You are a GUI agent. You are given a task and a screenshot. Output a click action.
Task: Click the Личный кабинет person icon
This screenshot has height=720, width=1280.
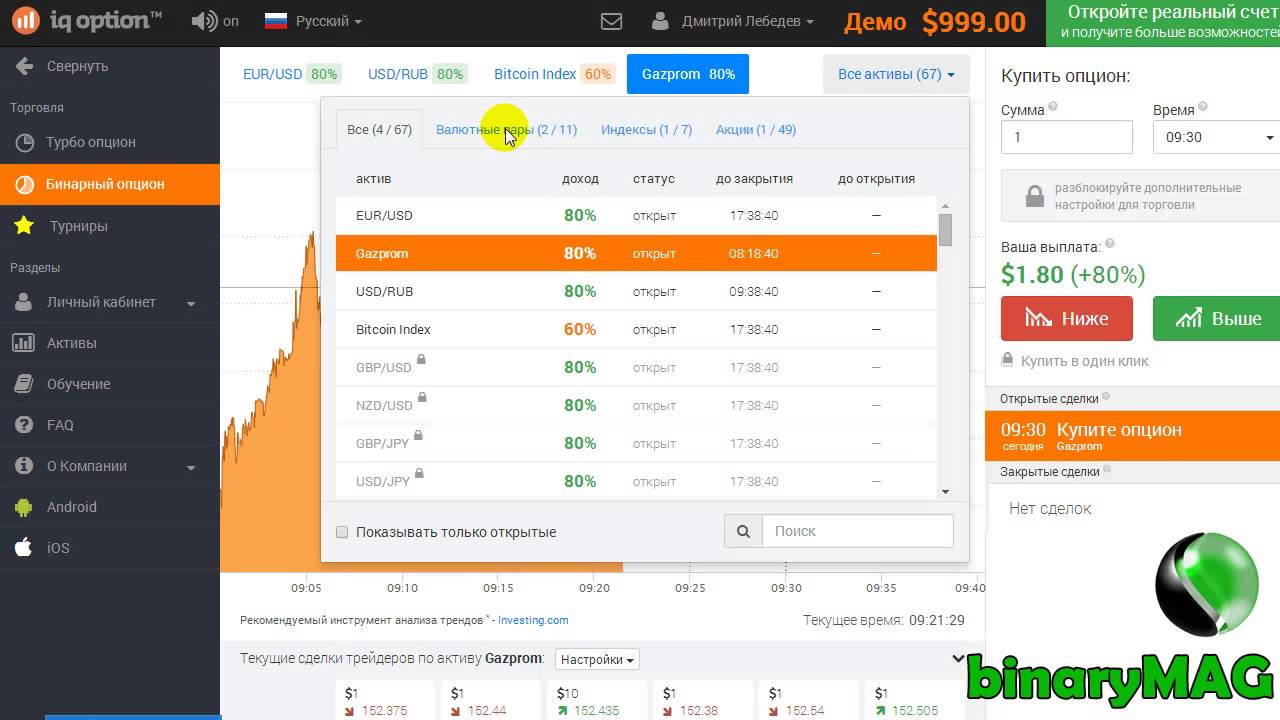(x=24, y=302)
